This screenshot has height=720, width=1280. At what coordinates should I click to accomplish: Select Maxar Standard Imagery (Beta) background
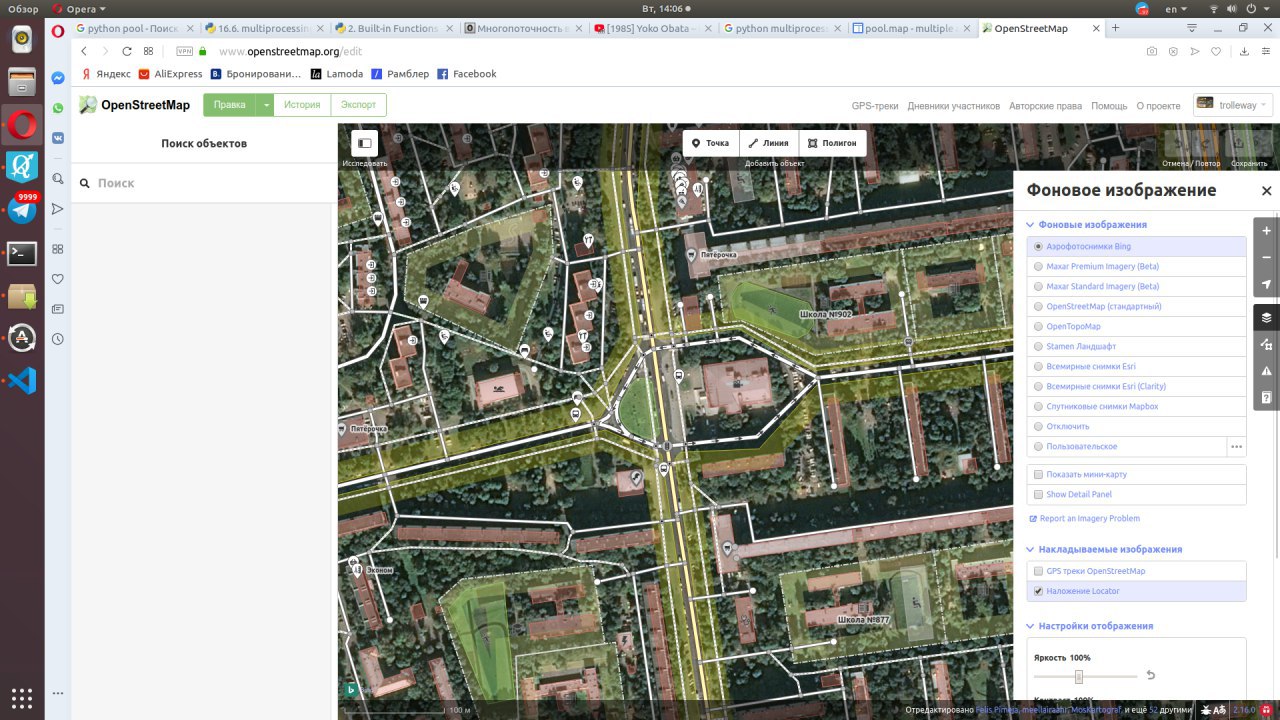tap(1137, 286)
